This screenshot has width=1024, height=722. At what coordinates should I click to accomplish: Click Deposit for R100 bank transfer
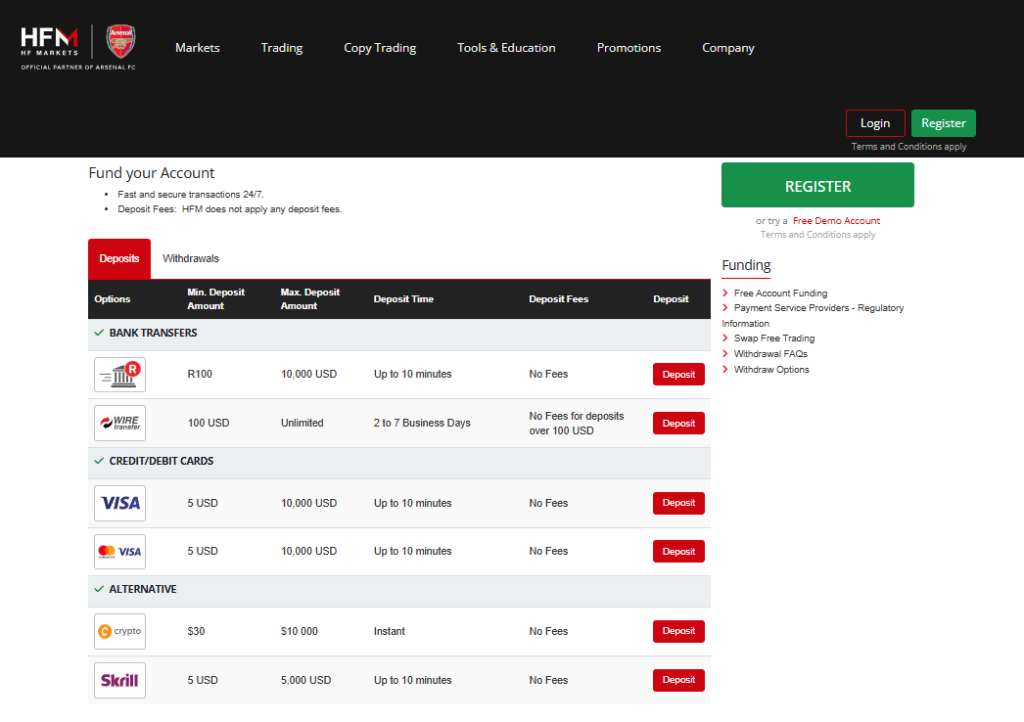pos(679,375)
